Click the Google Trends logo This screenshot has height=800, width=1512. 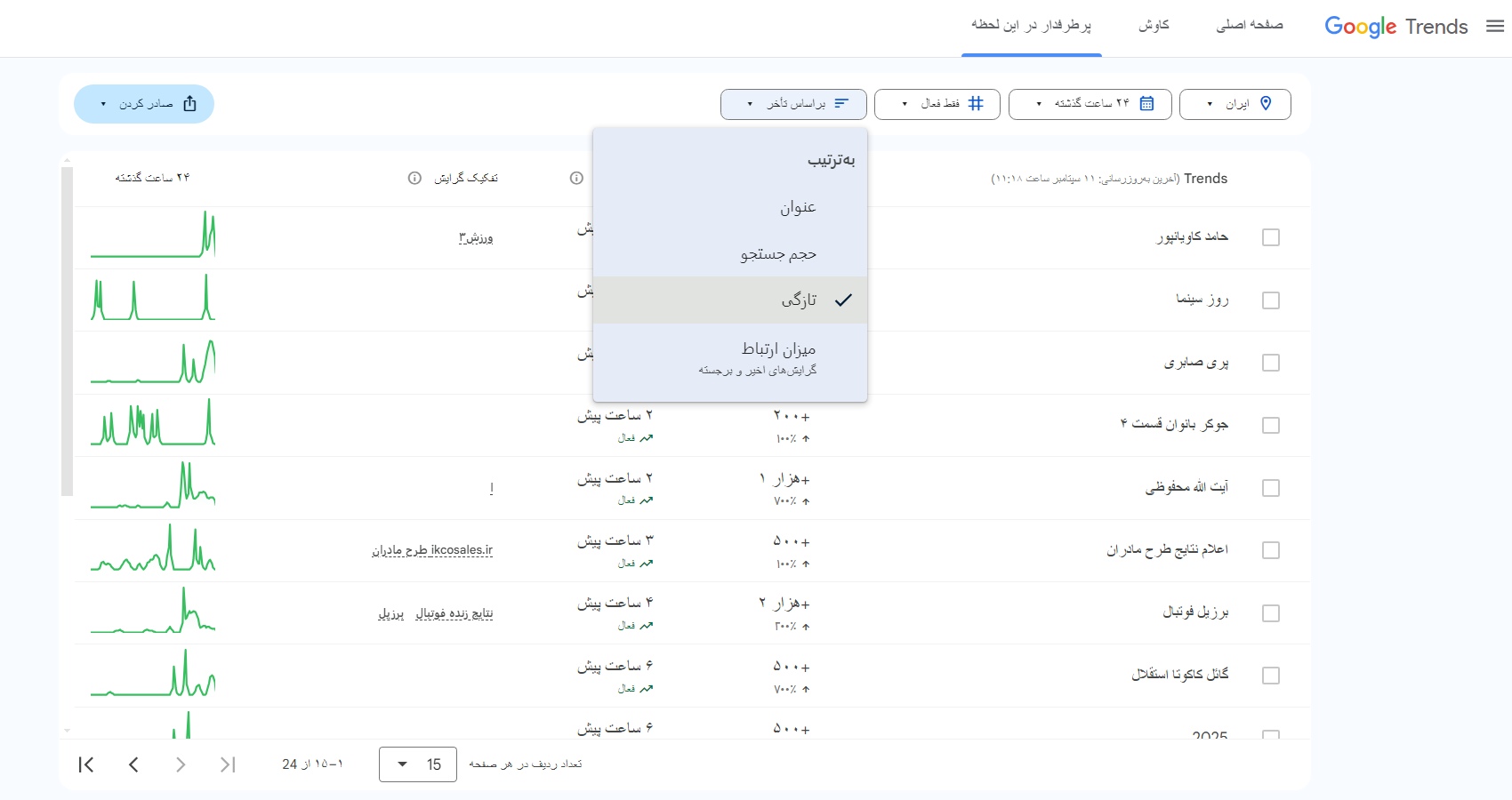(x=1396, y=27)
